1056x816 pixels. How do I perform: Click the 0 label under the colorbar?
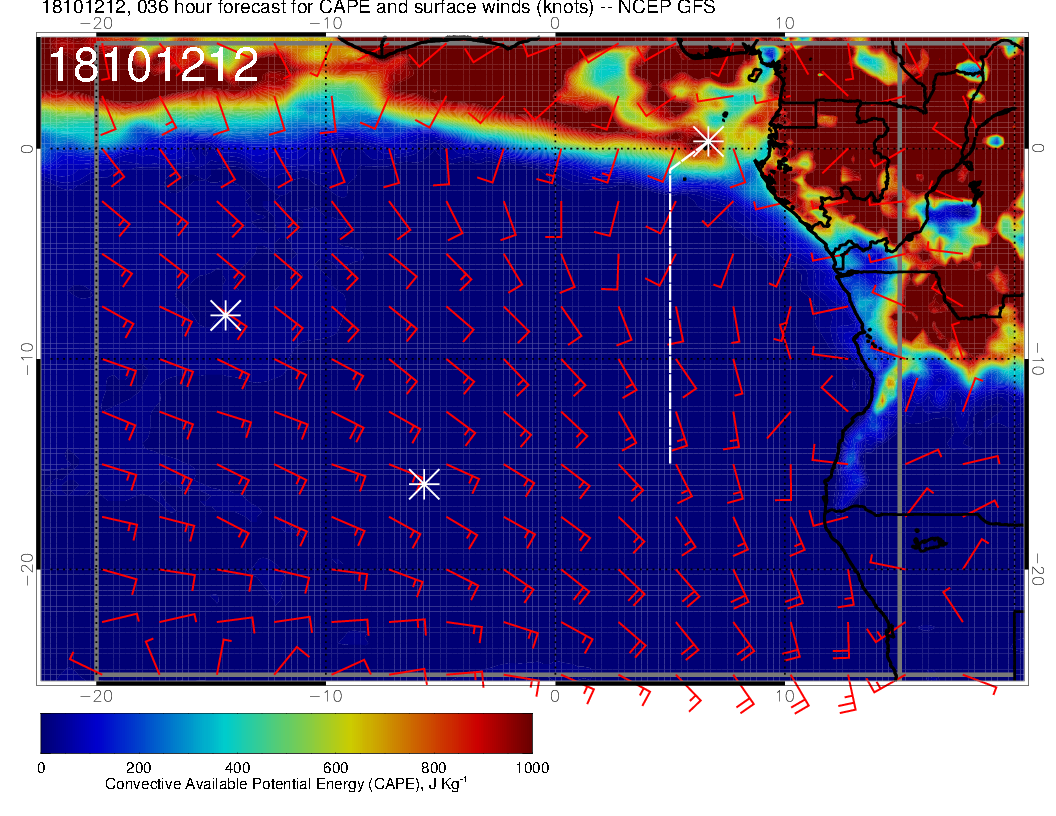pos(41,767)
